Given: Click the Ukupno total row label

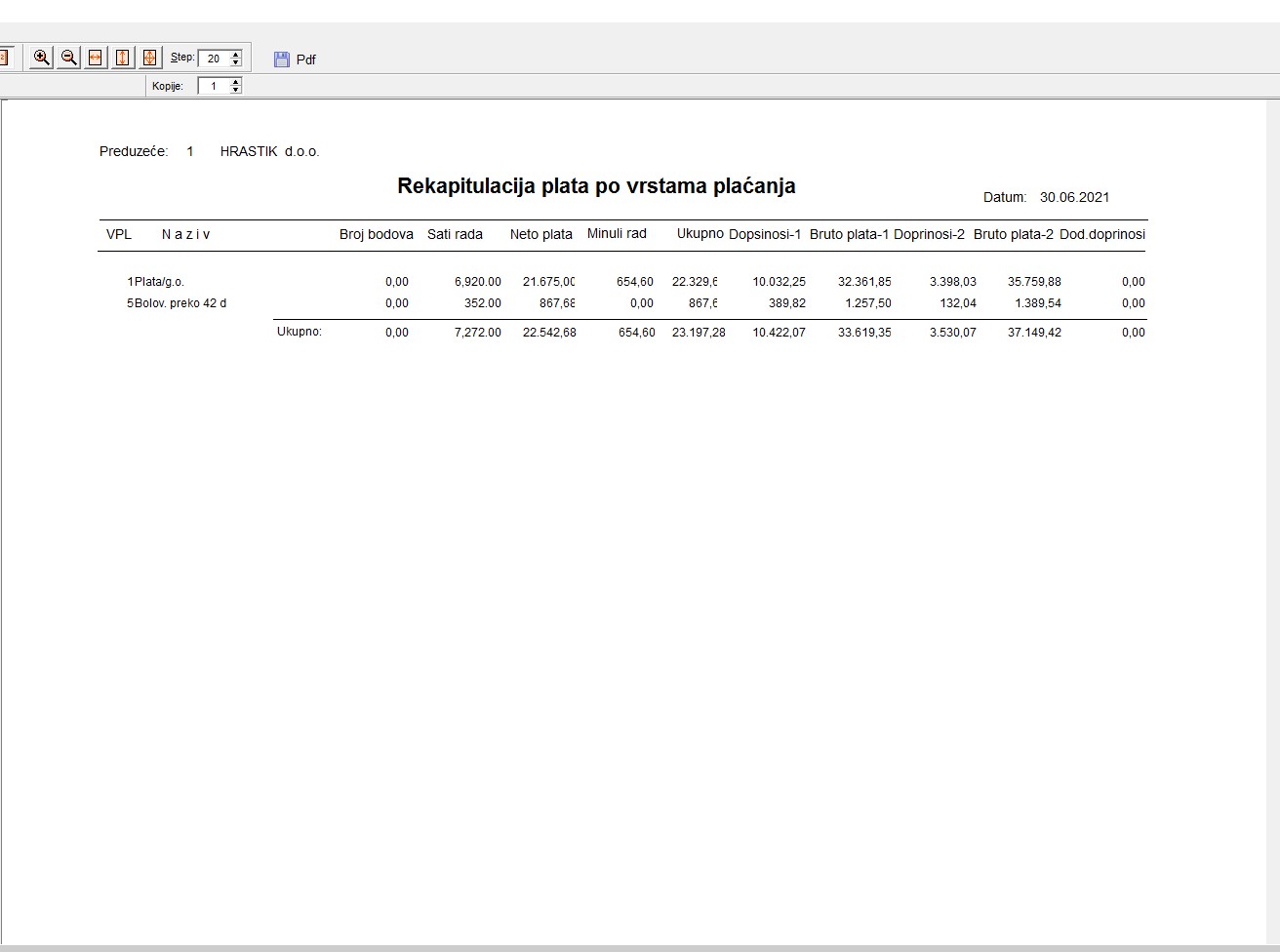Looking at the screenshot, I should [300, 332].
